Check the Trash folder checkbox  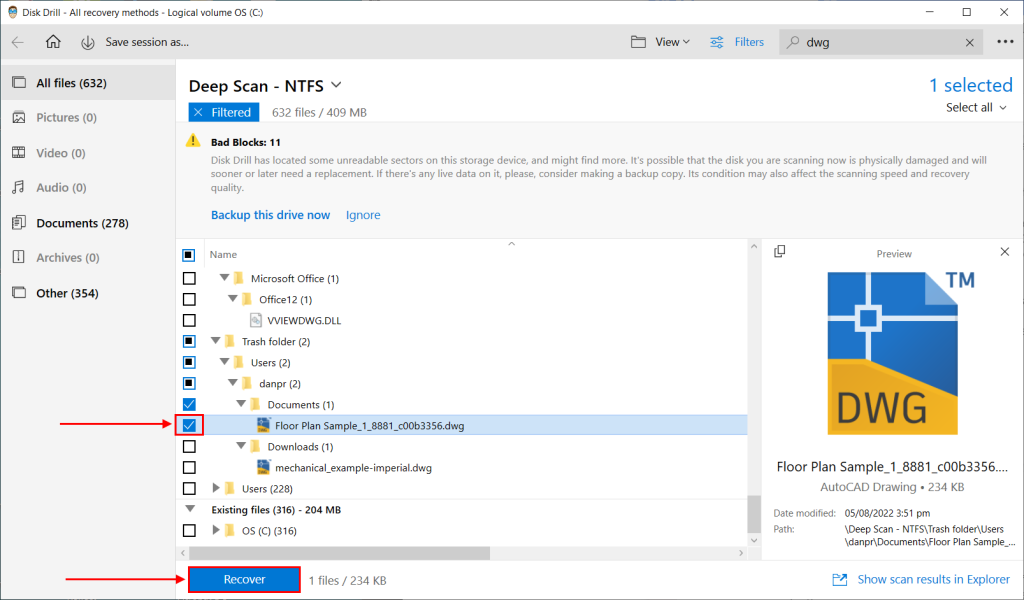click(189, 341)
